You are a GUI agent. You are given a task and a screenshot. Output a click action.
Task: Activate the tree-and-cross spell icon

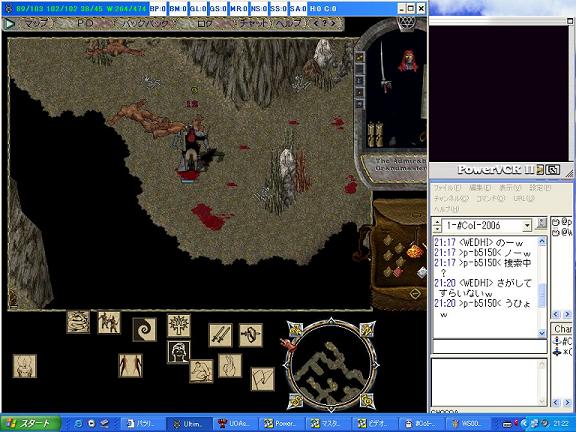point(179,325)
